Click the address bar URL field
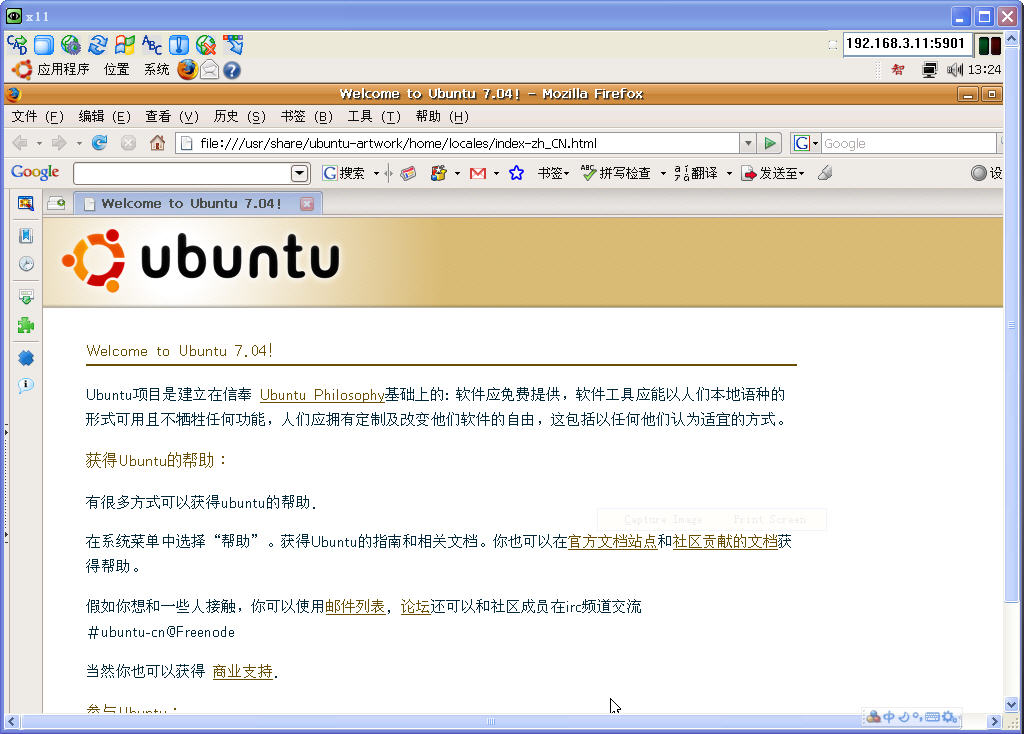The width and height of the screenshot is (1024, 734). (457, 143)
